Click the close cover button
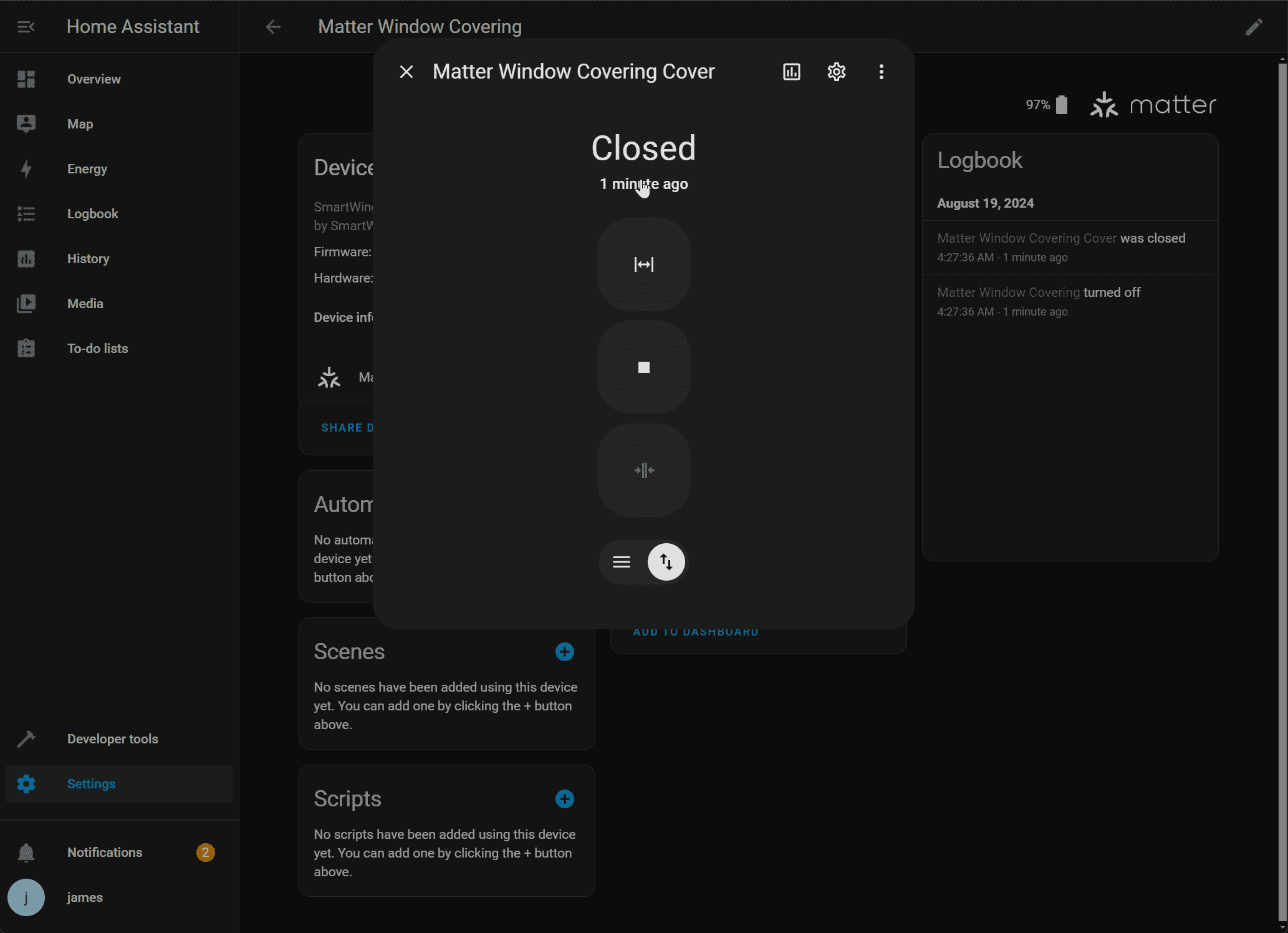Image resolution: width=1288 pixels, height=933 pixels. tap(643, 470)
